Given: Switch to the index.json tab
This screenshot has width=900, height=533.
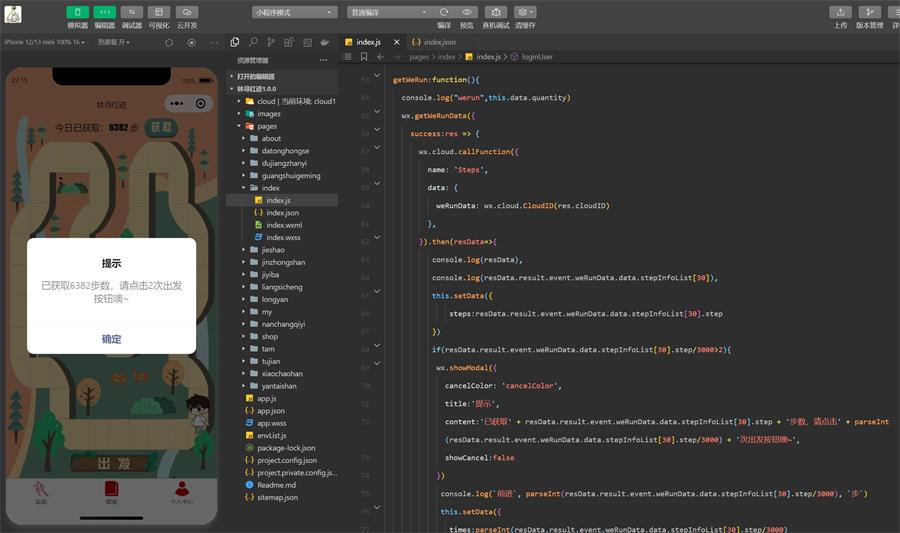Looking at the screenshot, I should pos(438,43).
